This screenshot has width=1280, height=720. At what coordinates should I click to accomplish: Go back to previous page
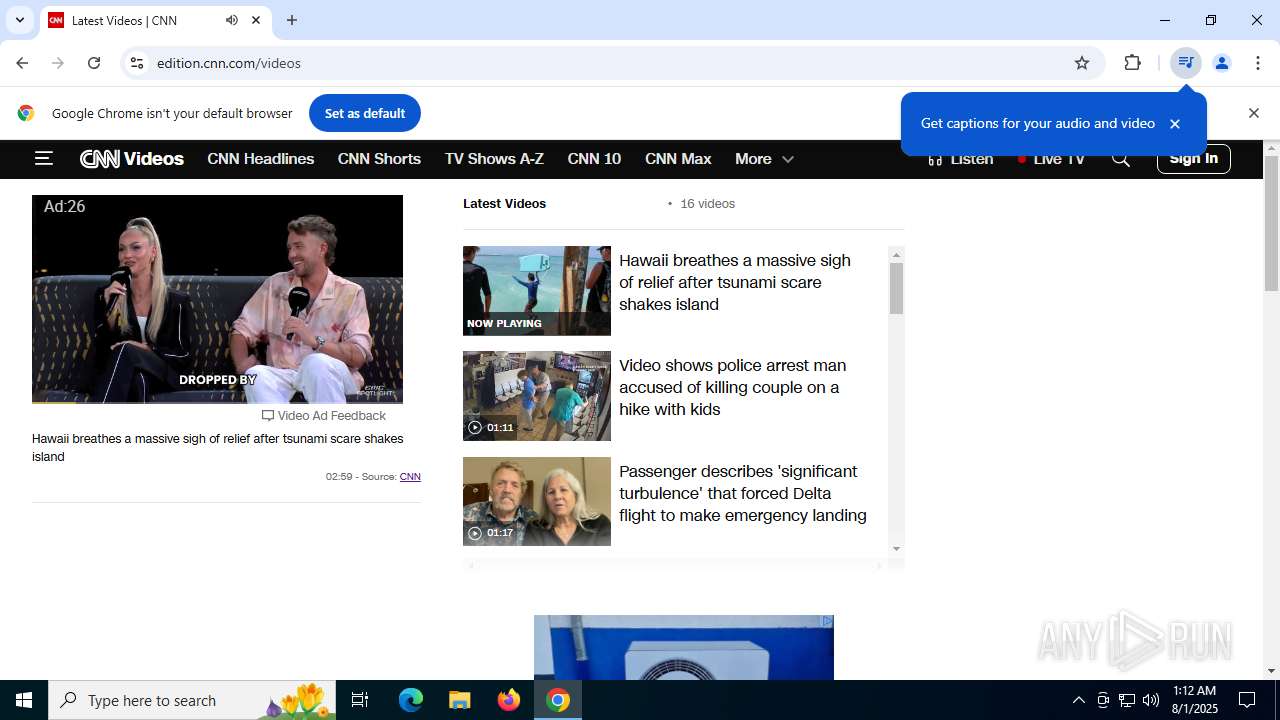[22, 63]
